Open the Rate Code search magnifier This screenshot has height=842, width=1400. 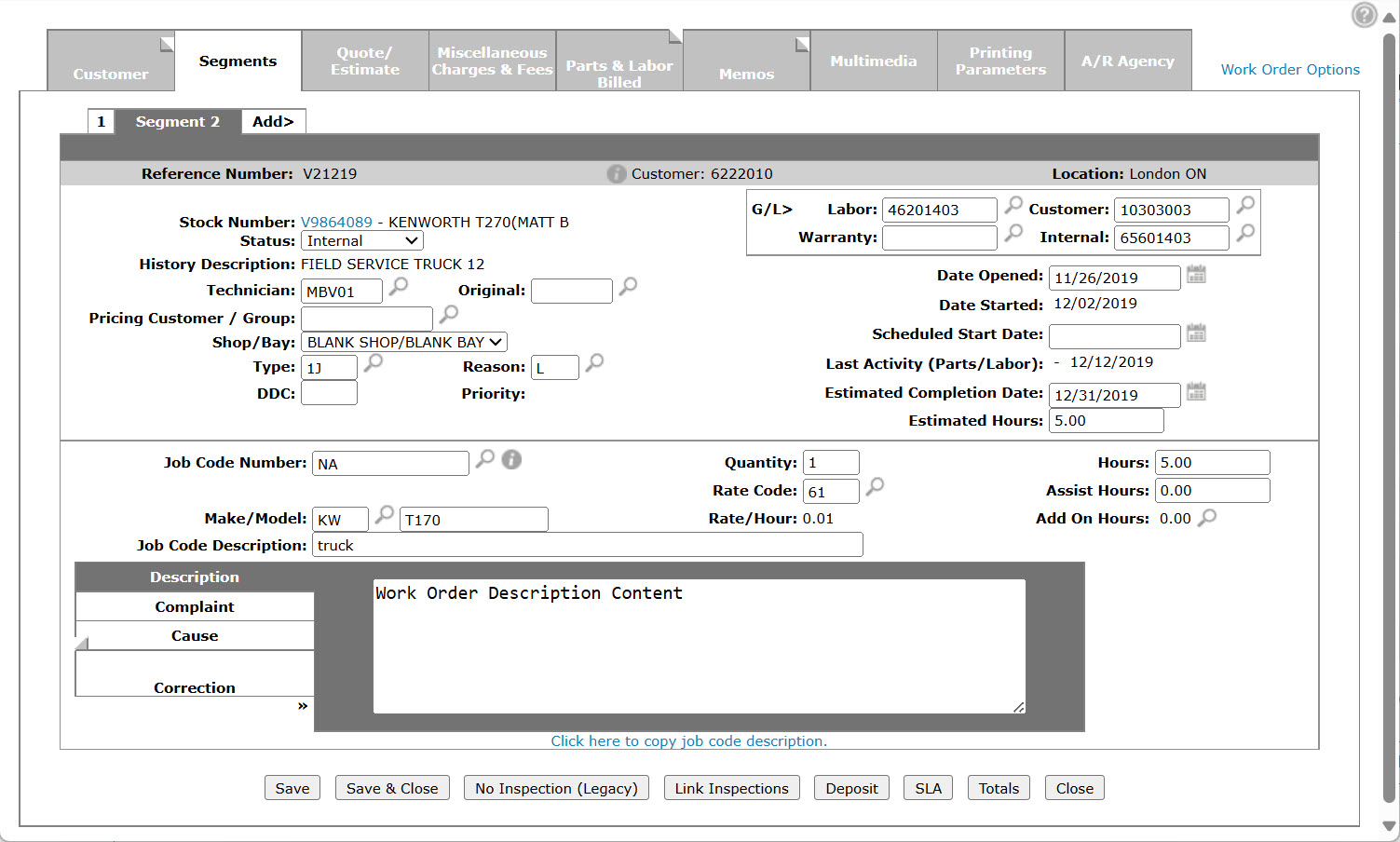[x=875, y=486]
